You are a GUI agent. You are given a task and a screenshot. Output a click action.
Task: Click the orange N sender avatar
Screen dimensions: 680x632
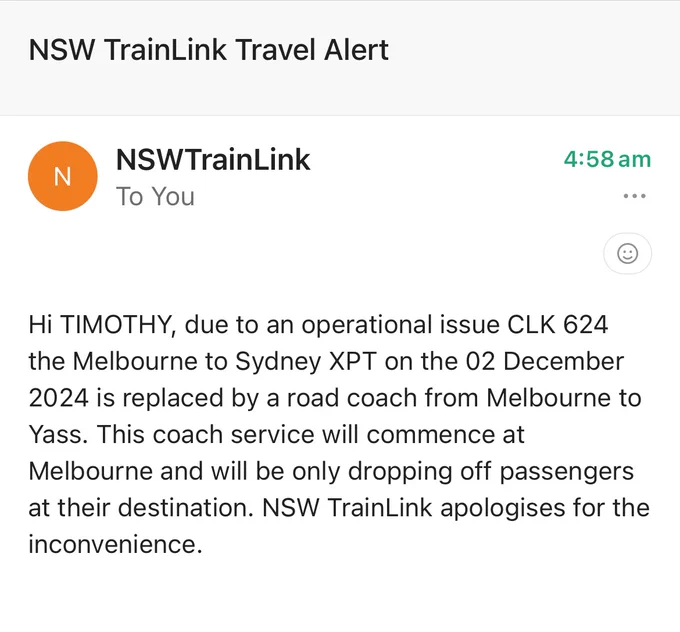[62, 176]
